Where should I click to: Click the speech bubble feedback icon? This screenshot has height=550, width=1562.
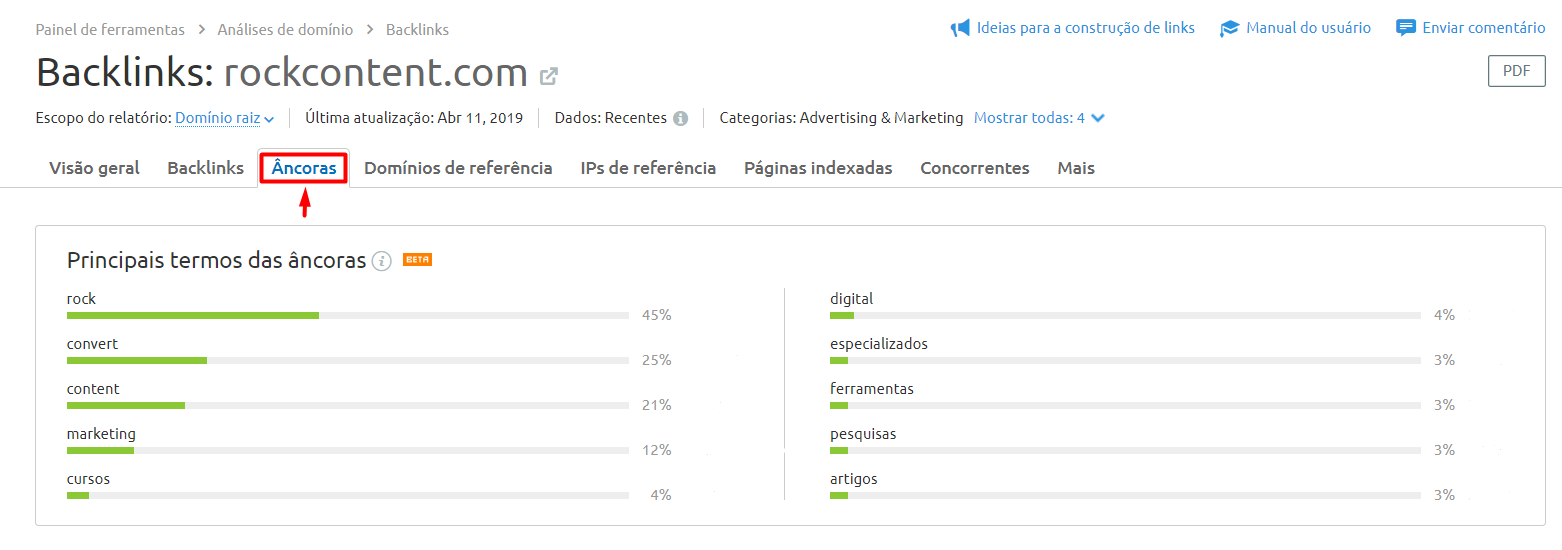tap(1406, 28)
